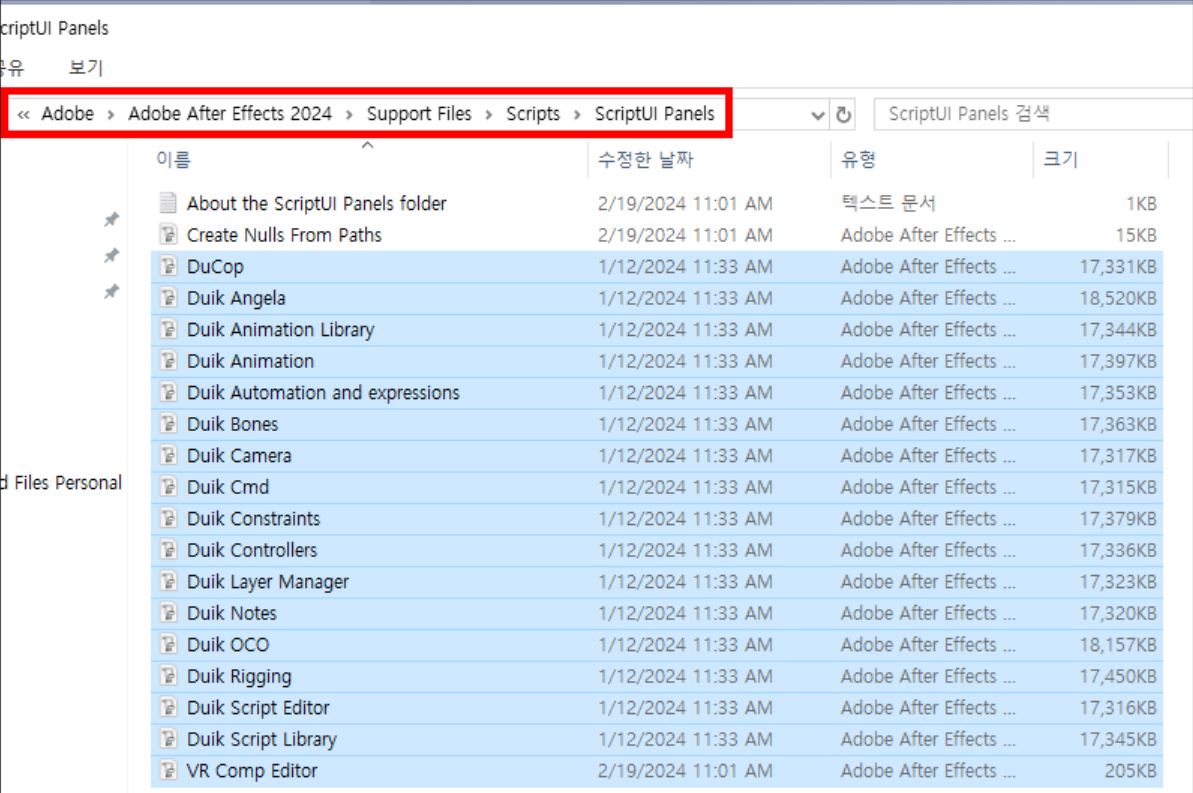The image size is (1193, 793).
Task: Click the Duik Script Editor file icon
Action: (168, 707)
